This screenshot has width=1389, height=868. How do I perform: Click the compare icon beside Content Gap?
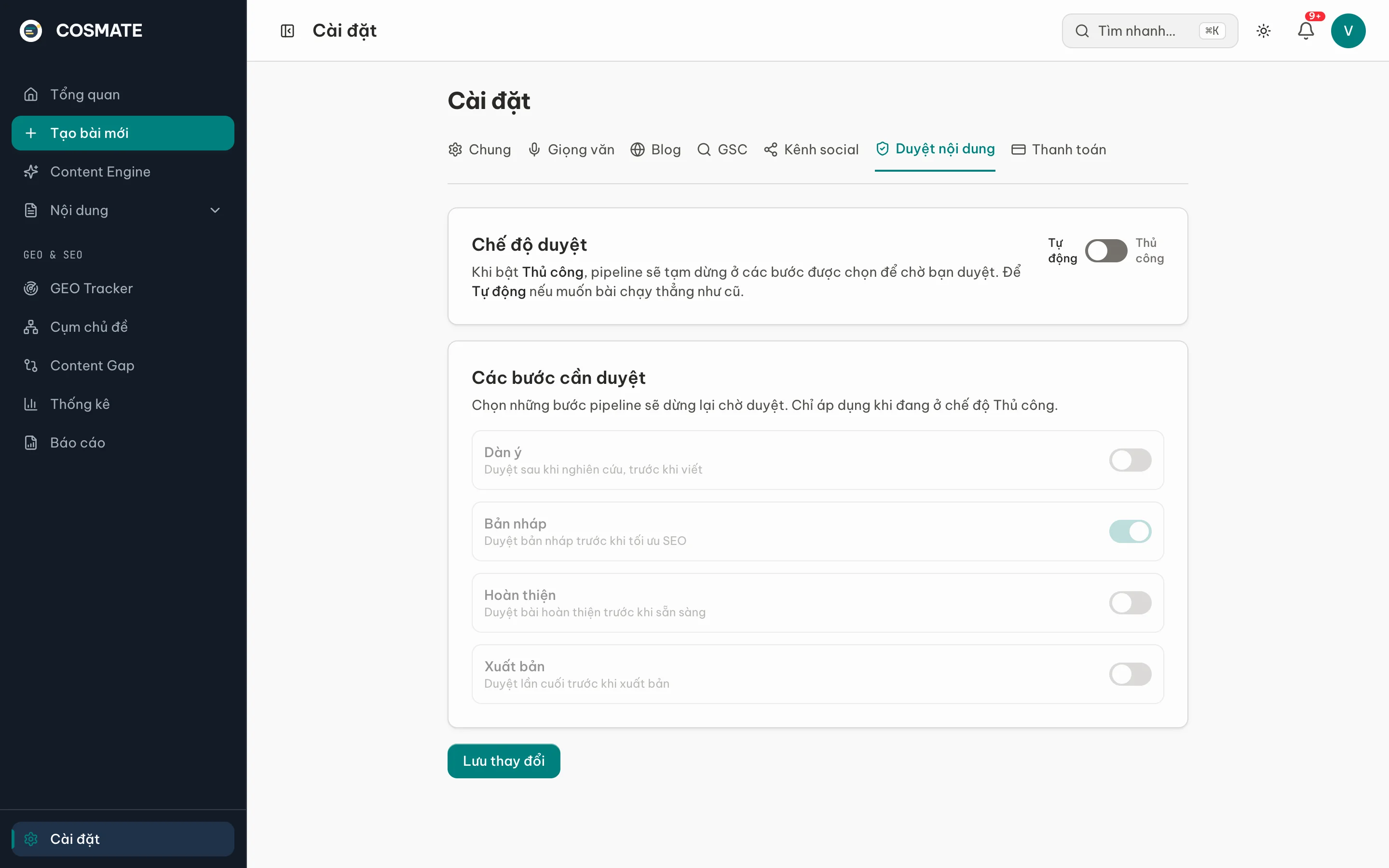click(x=31, y=365)
